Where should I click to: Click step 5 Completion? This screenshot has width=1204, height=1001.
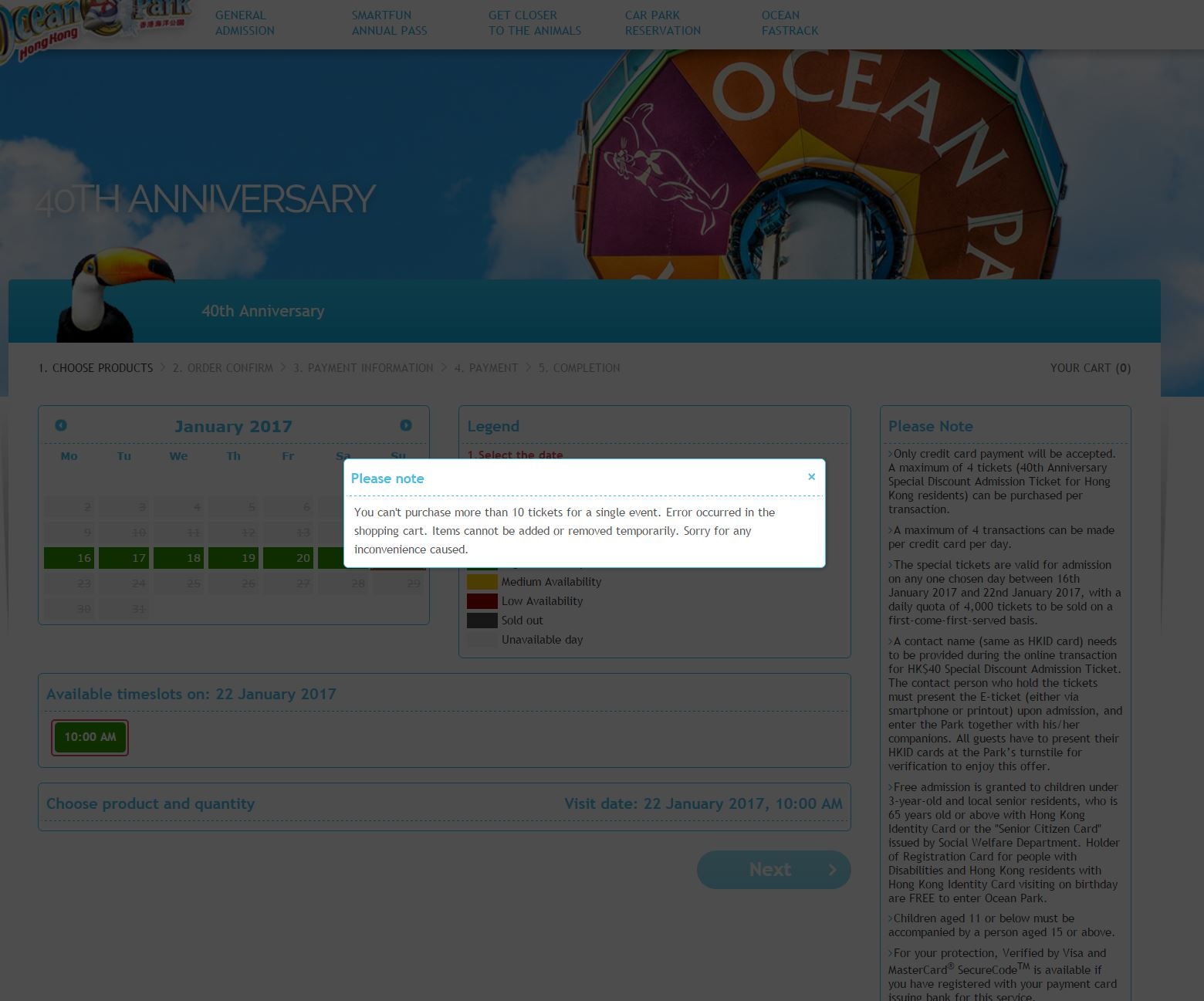point(580,368)
